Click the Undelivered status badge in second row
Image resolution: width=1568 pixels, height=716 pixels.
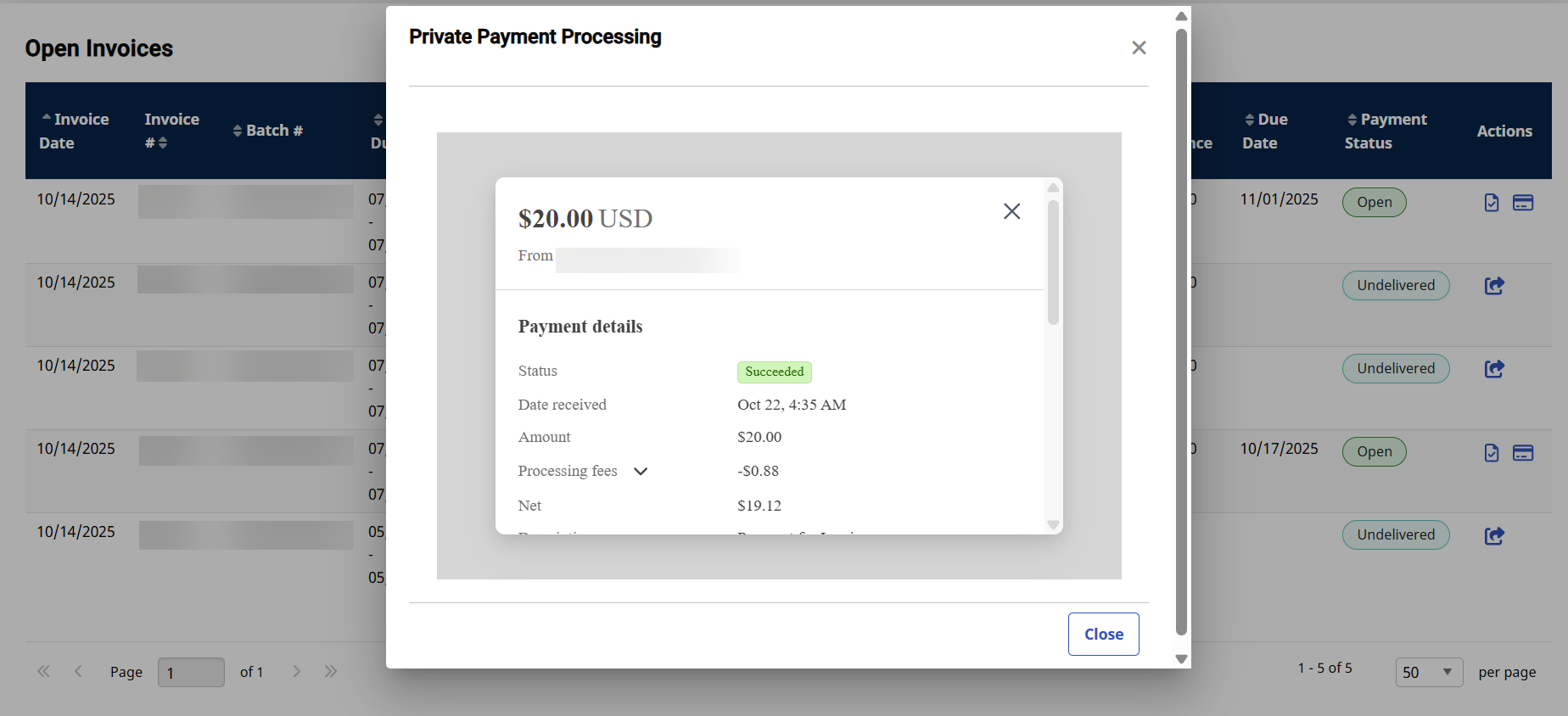[x=1395, y=286]
